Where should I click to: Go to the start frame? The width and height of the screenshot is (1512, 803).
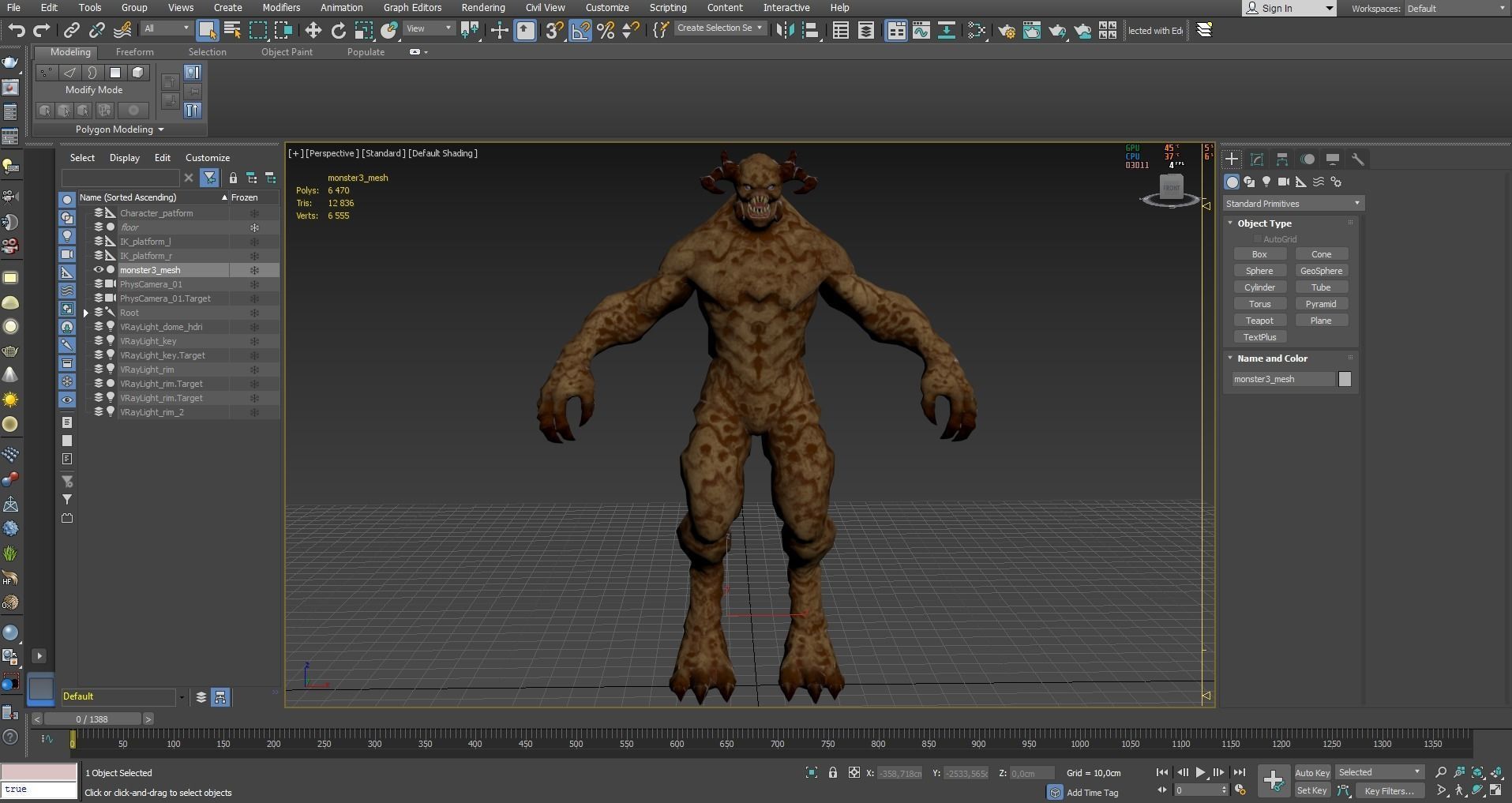point(1162,773)
